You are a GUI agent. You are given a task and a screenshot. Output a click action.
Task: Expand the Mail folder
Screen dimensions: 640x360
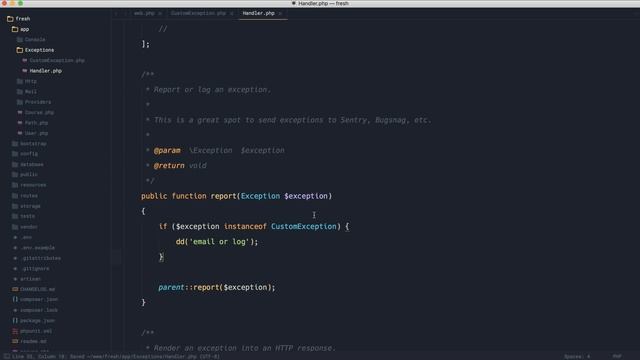tap(27, 92)
